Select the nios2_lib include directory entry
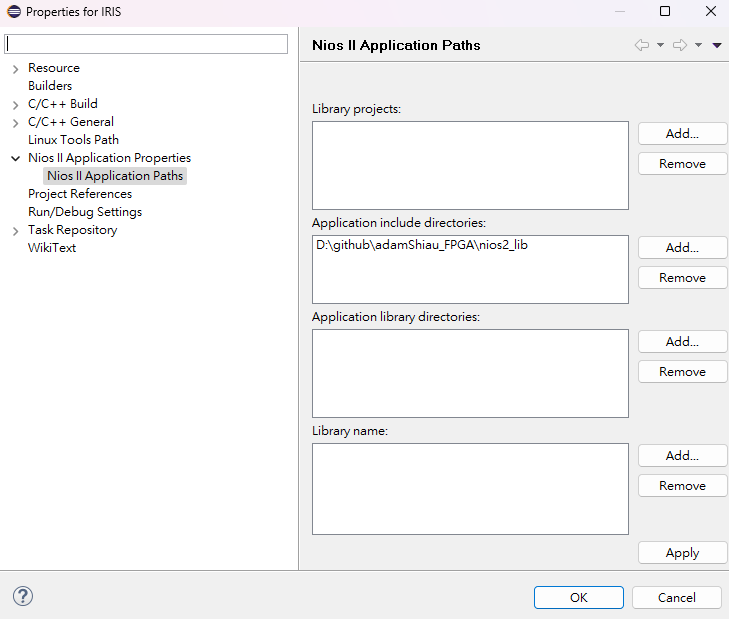The width and height of the screenshot is (729, 619). pyautogui.click(x=422, y=245)
